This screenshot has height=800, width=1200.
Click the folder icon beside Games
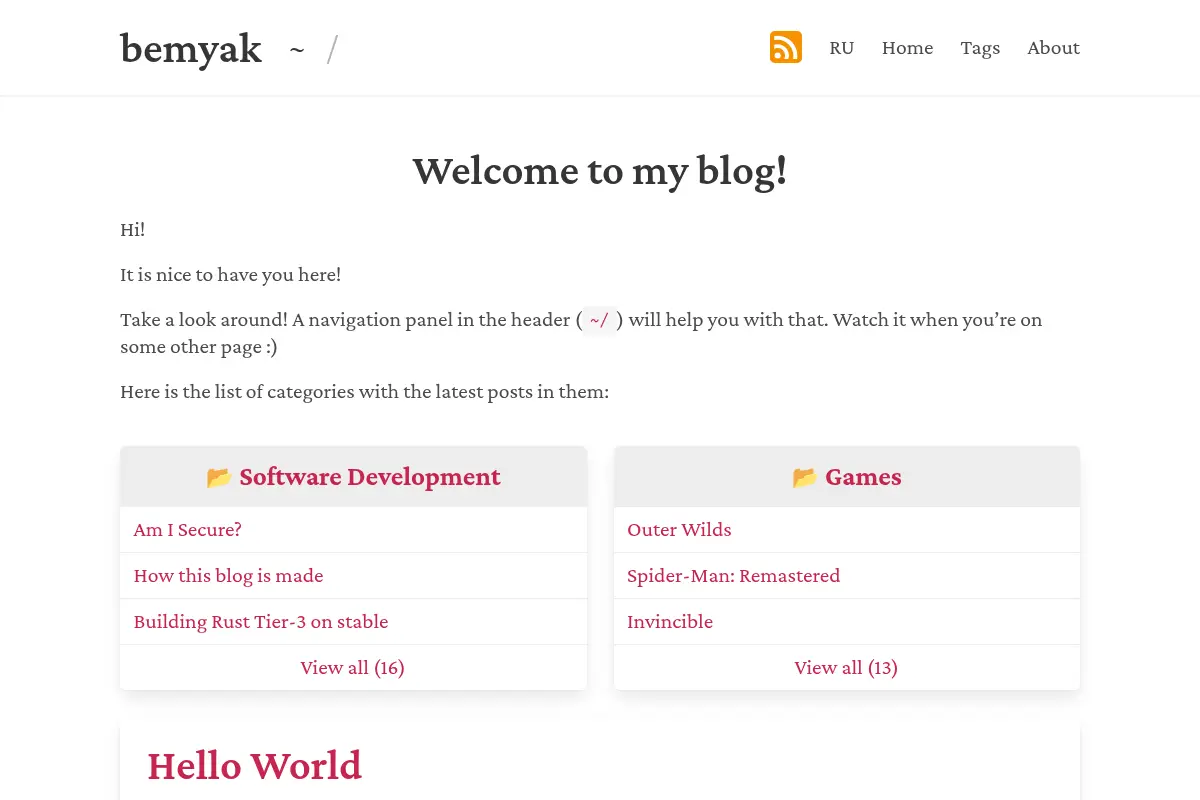805,478
